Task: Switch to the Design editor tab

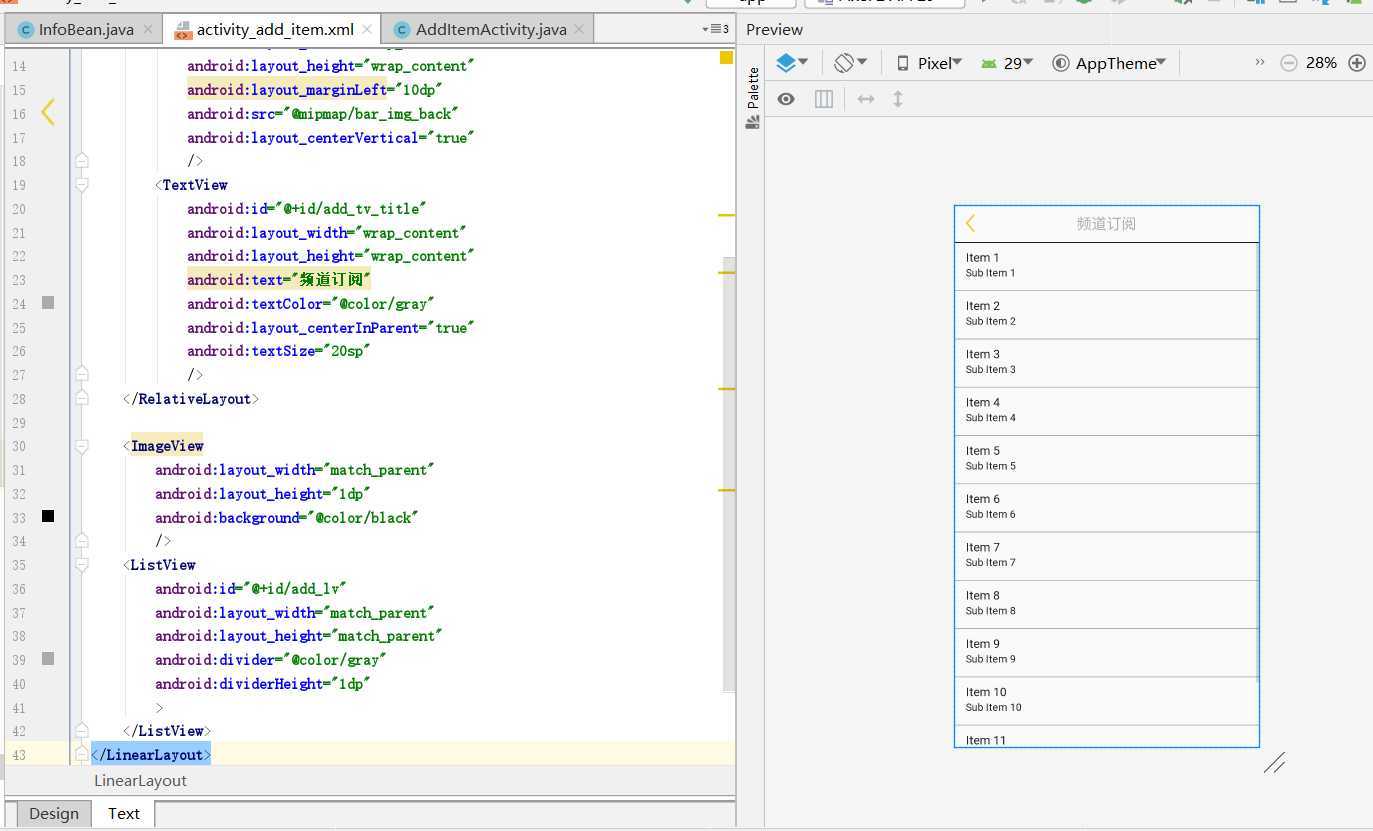Action: click(53, 813)
